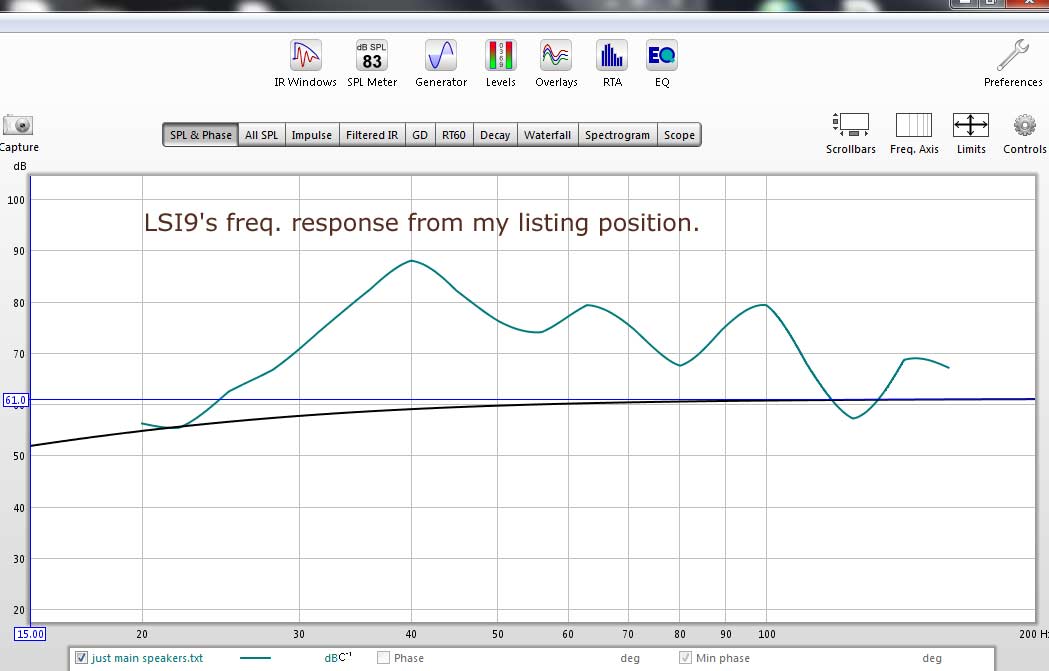Switch to the Waterfall tab

[x=547, y=134]
